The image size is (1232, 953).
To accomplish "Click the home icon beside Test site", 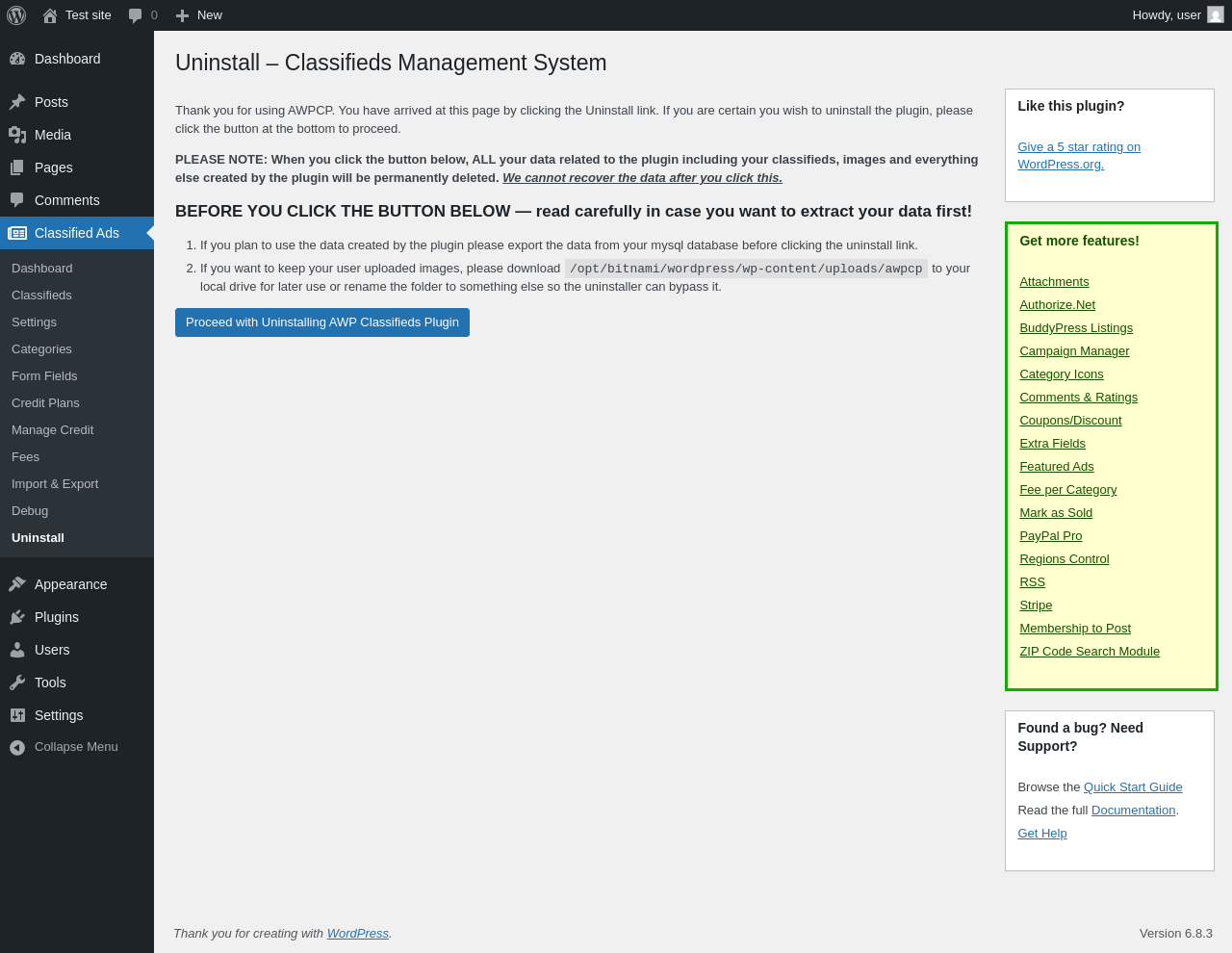I will click(x=50, y=15).
